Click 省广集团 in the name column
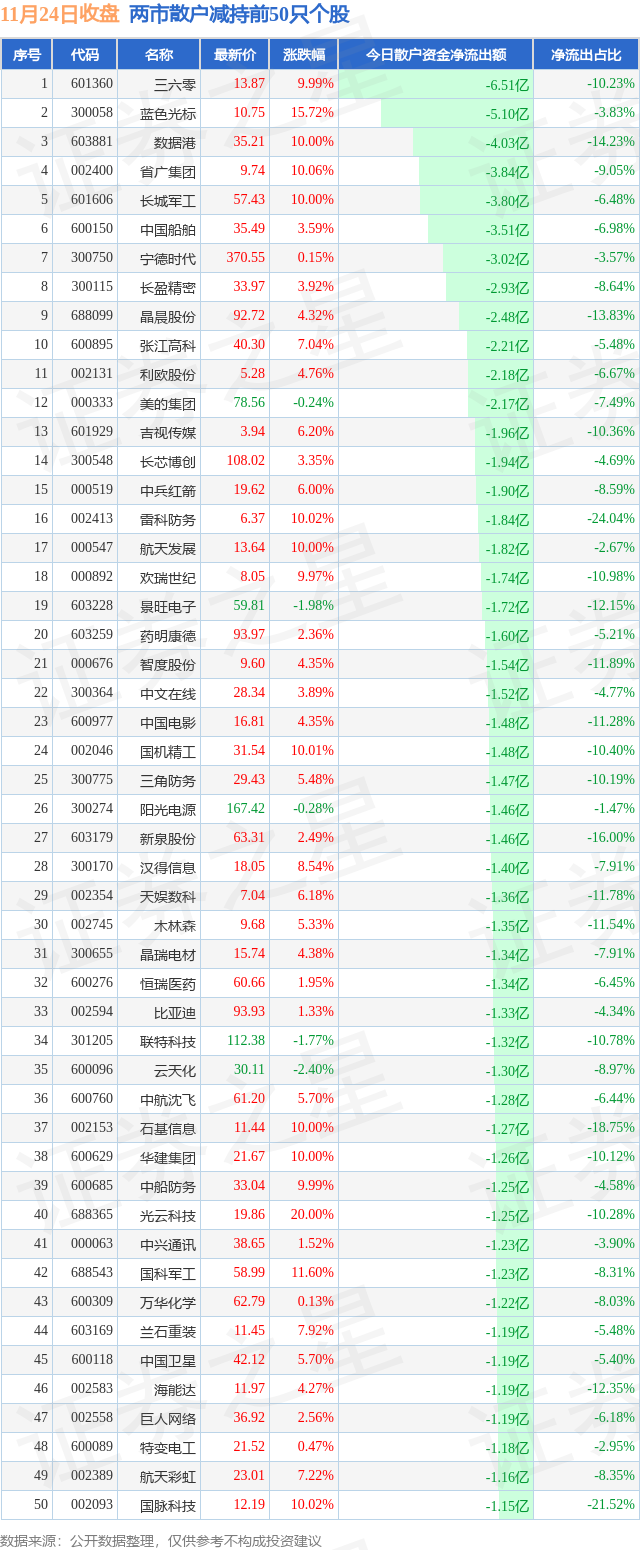The height and width of the screenshot is (1550, 640). 168,171
